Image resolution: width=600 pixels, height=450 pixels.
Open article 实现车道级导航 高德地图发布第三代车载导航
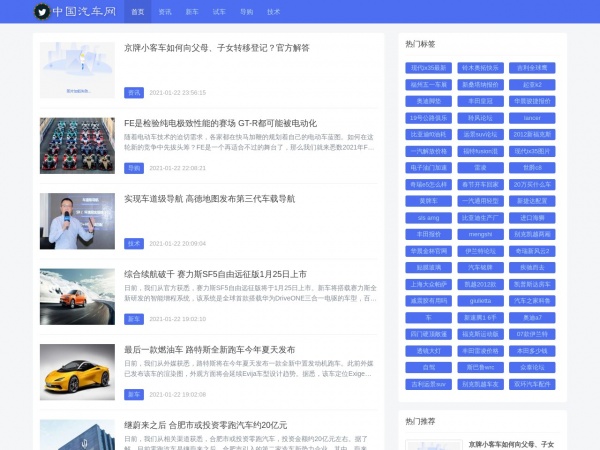[x=209, y=199]
